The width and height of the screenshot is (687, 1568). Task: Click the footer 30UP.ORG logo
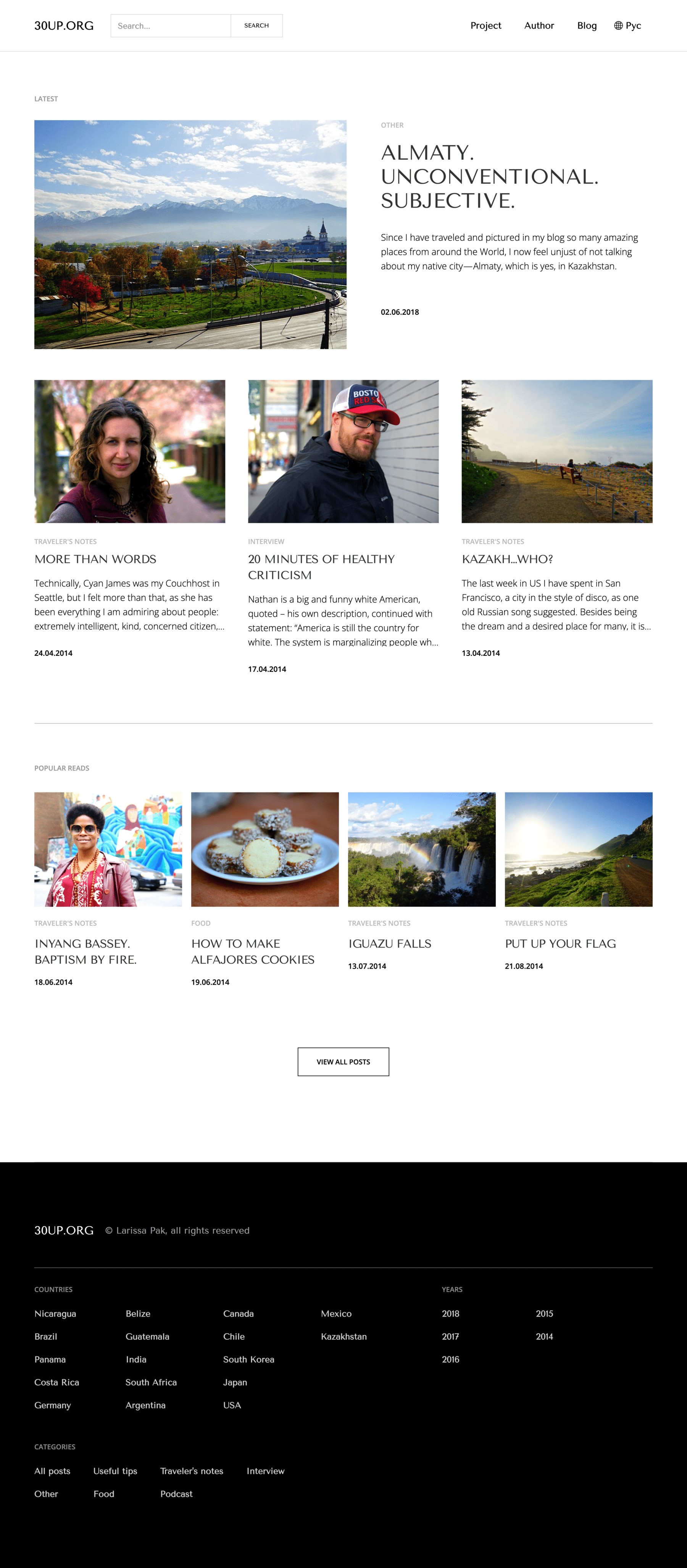[64, 1230]
